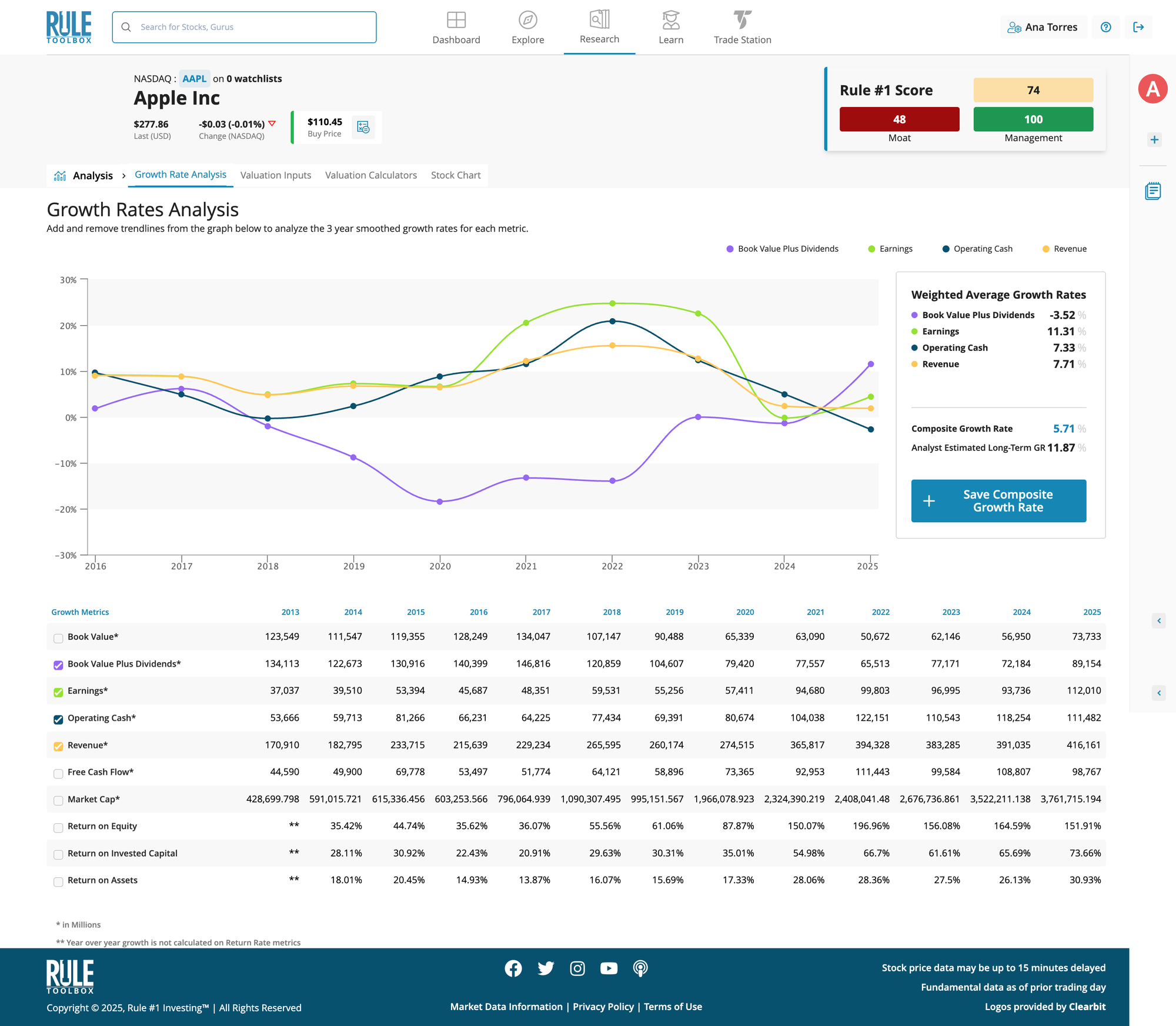1176x1026 pixels.
Task: Click the Management score 100 bar
Action: (1033, 119)
